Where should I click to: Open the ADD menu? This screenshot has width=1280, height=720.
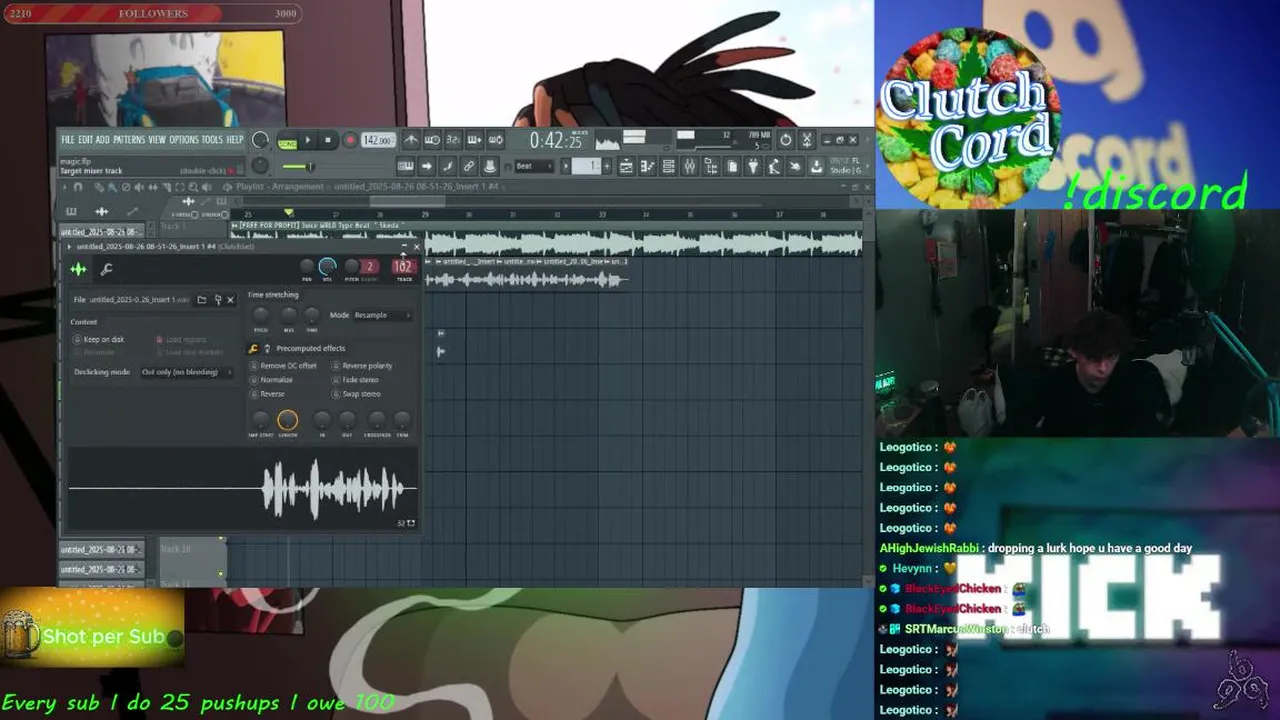(x=102, y=140)
